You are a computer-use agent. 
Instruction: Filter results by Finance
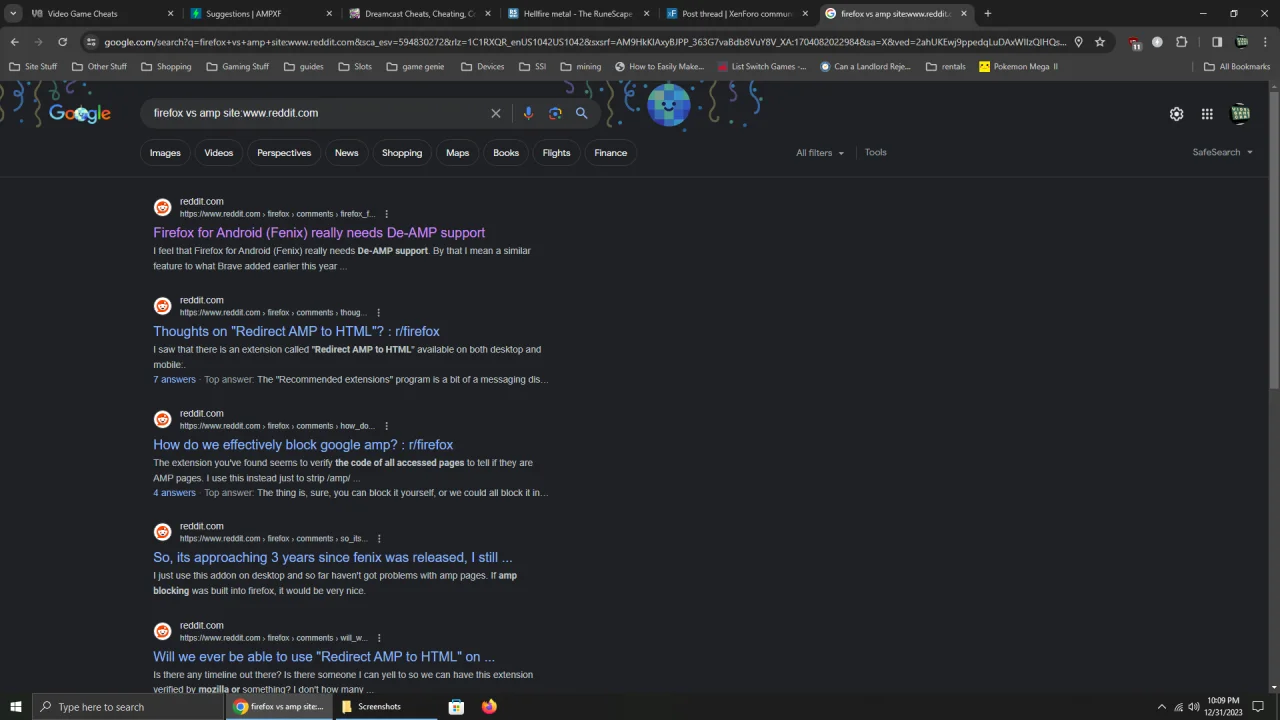point(610,153)
